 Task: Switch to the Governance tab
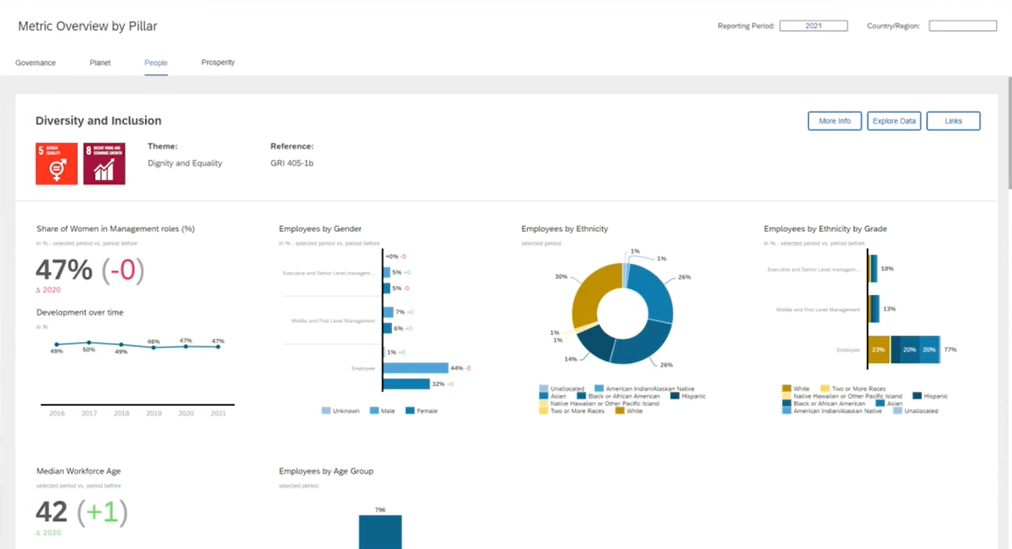(x=36, y=63)
